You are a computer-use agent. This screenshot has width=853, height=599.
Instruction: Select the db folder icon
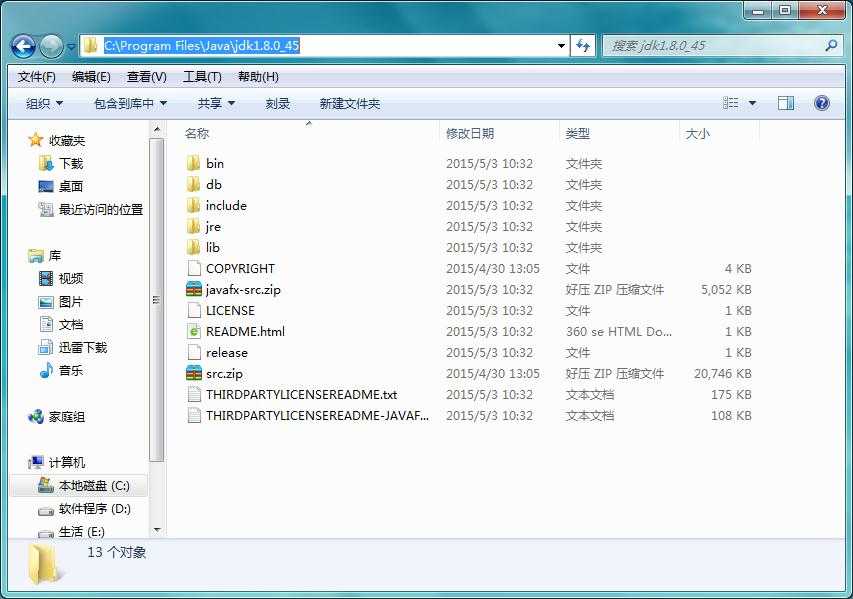coord(193,184)
